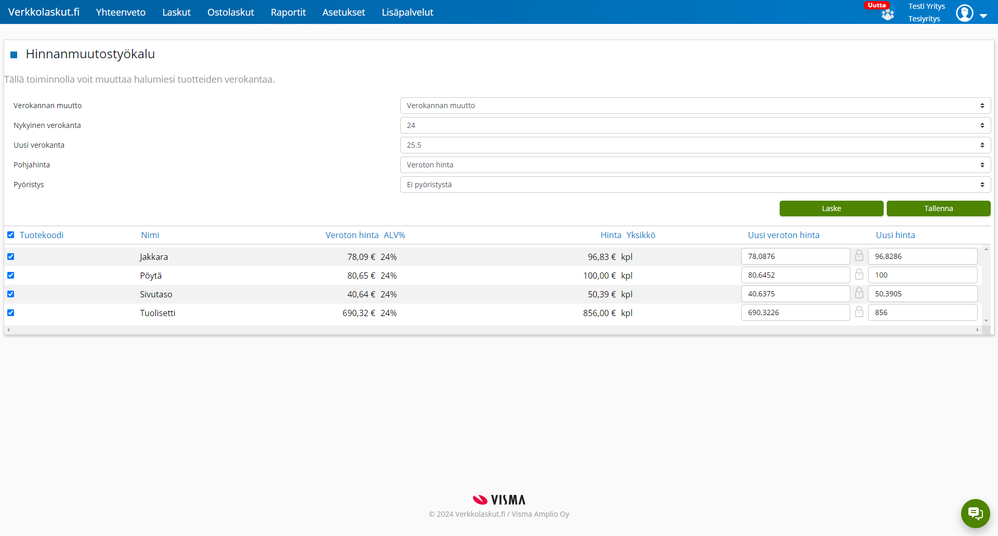Click the table vertical scrollbar down arrow
The image size is (998, 536).
tap(986, 321)
